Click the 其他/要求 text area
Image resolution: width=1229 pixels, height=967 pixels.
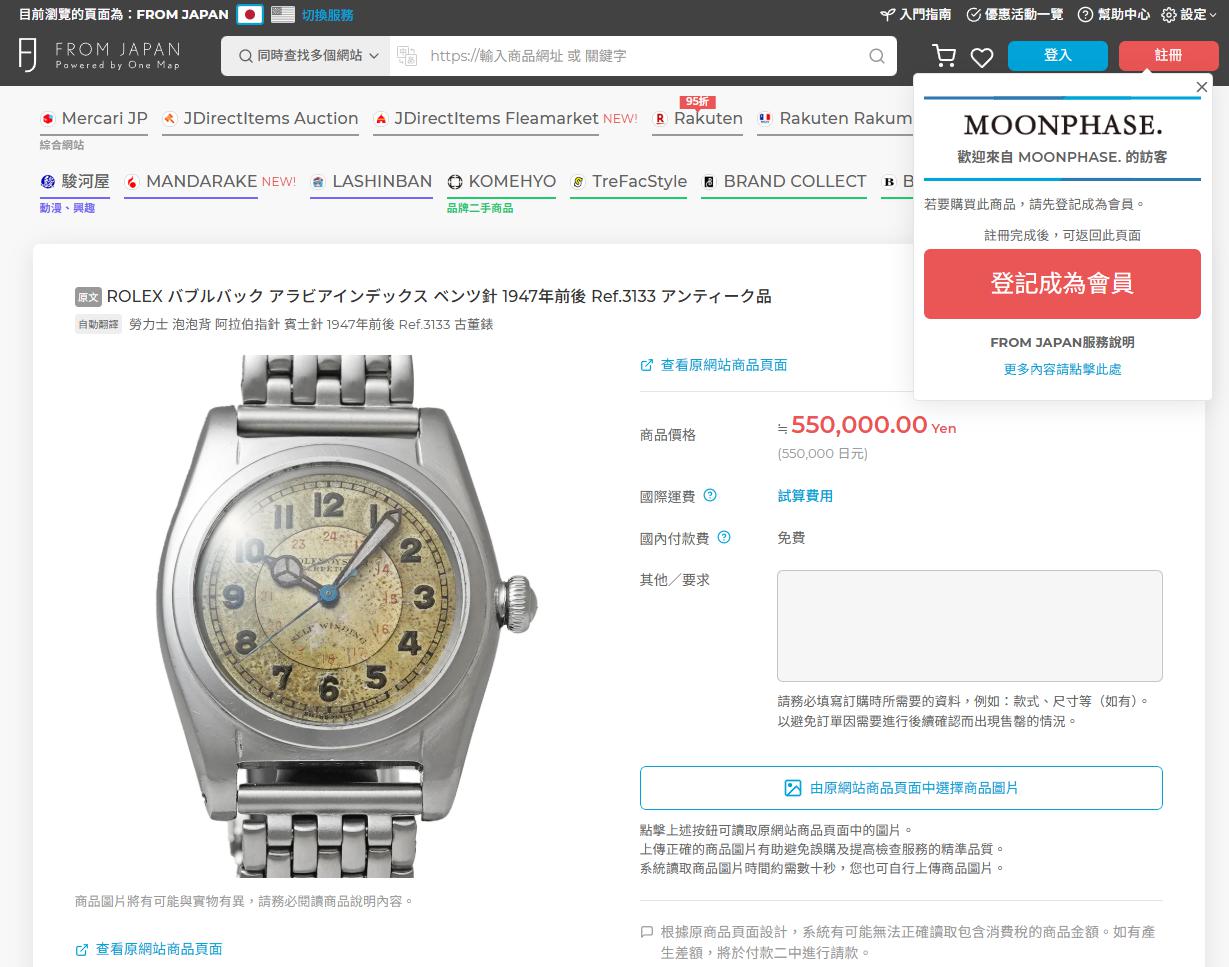point(970,626)
